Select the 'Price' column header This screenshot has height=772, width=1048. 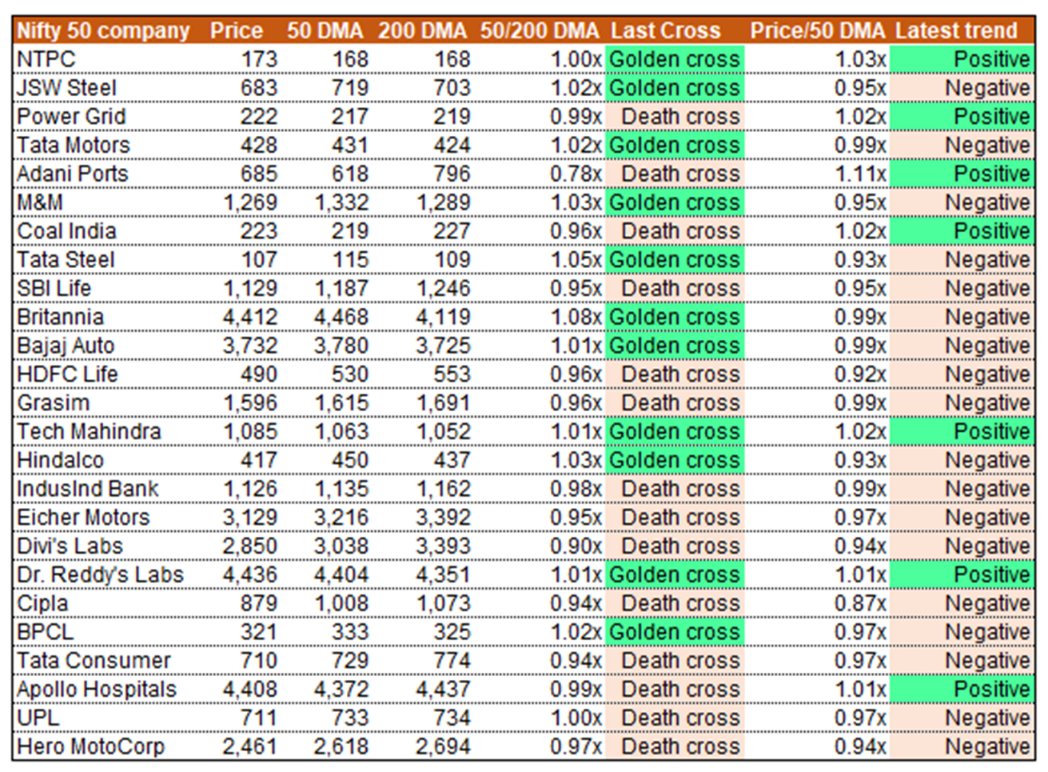[x=237, y=31]
